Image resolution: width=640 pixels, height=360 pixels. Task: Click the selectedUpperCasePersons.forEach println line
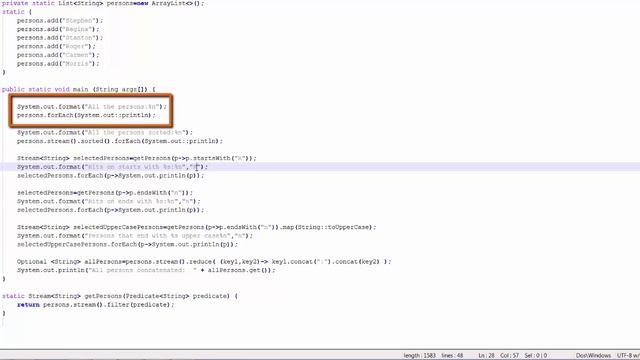tap(127, 244)
